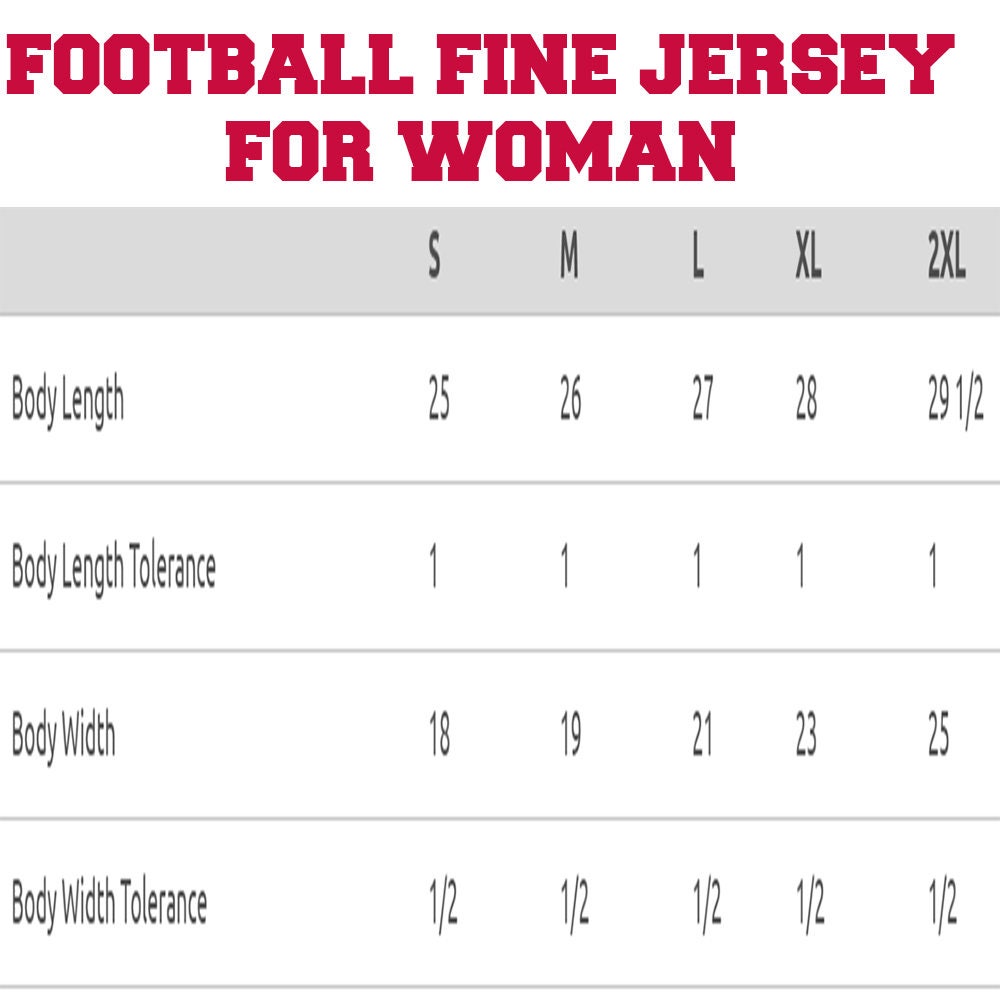Select the Body Length row label

(68, 401)
